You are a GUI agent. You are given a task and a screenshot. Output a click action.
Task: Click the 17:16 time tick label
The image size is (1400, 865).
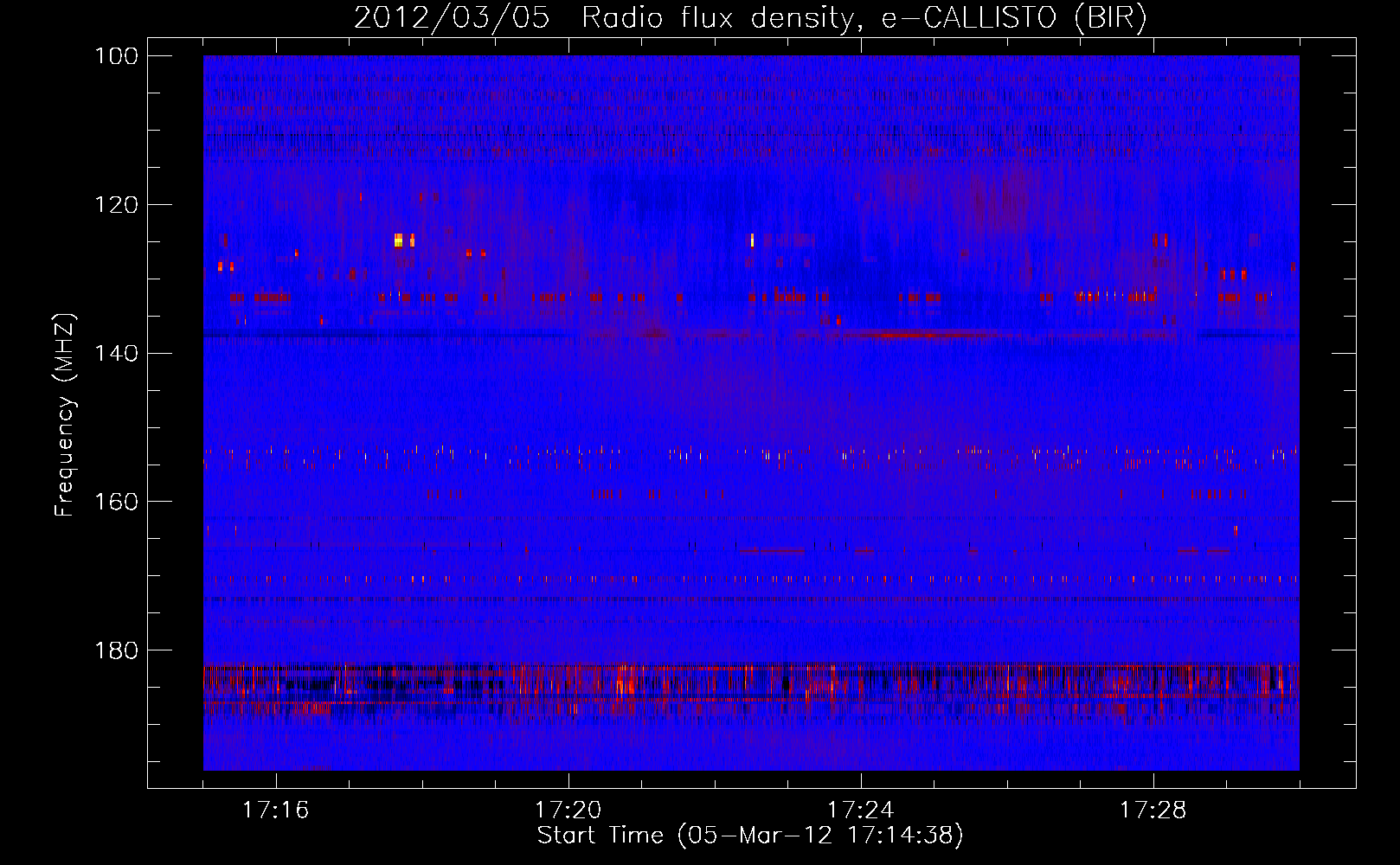pos(275,811)
